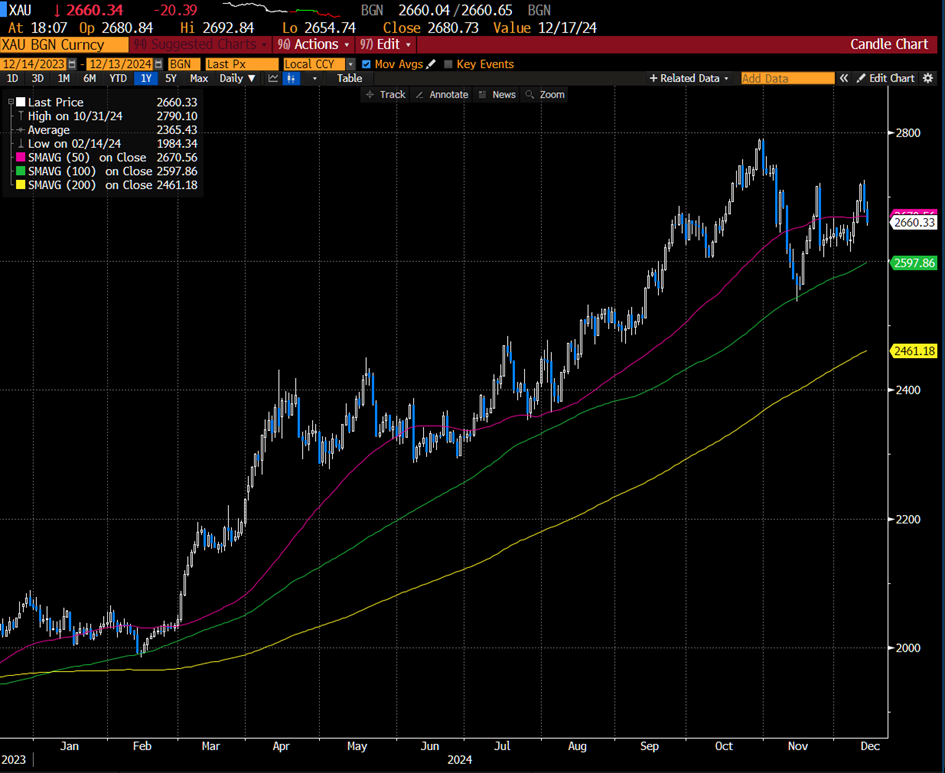Image resolution: width=945 pixels, height=773 pixels.
Task: Click the Last Px field
Action: [242, 64]
